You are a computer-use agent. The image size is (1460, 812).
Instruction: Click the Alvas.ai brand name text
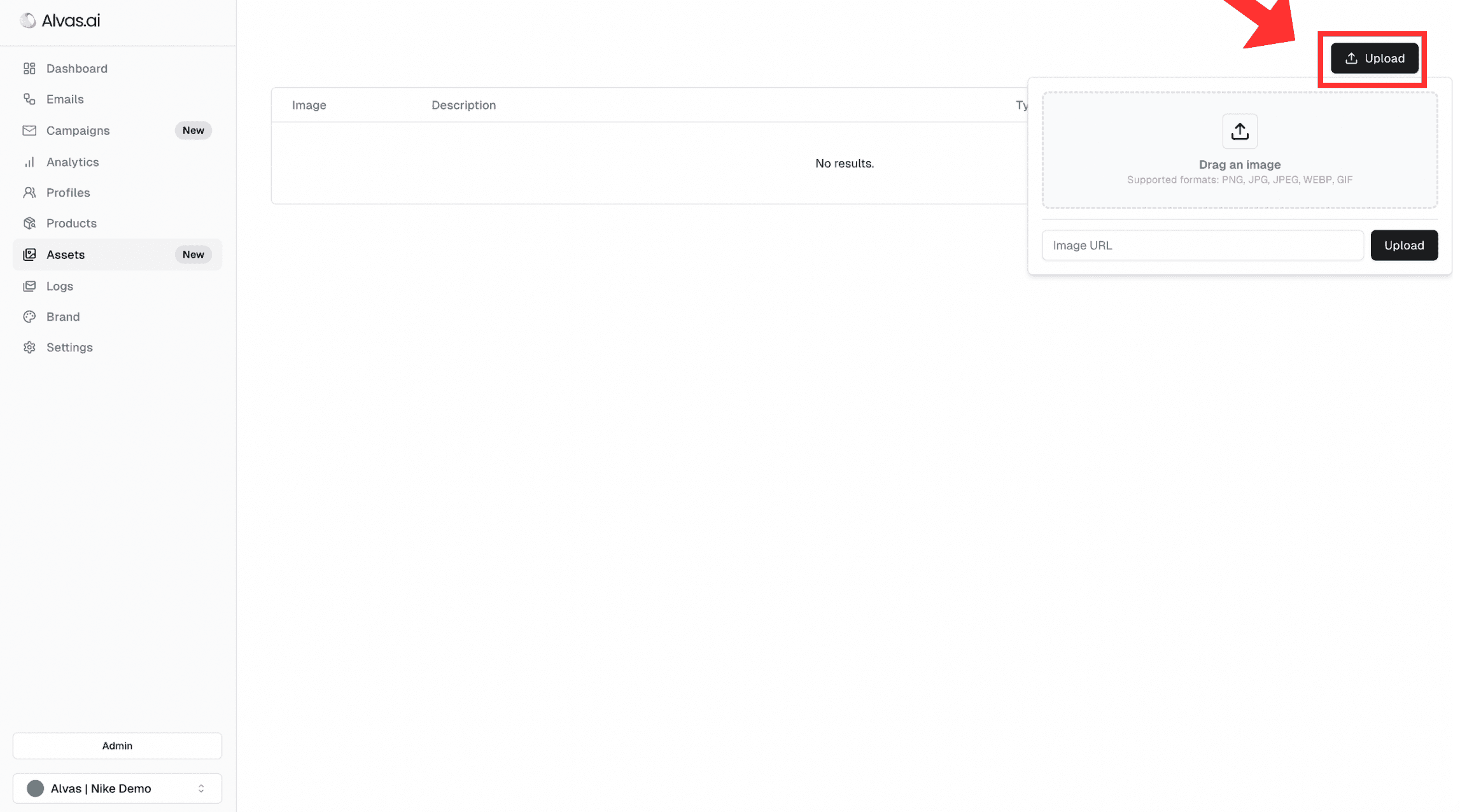coord(71,20)
